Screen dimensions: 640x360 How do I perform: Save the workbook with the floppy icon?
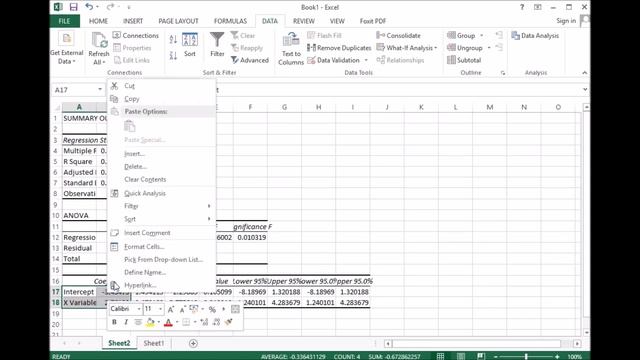tap(73, 7)
